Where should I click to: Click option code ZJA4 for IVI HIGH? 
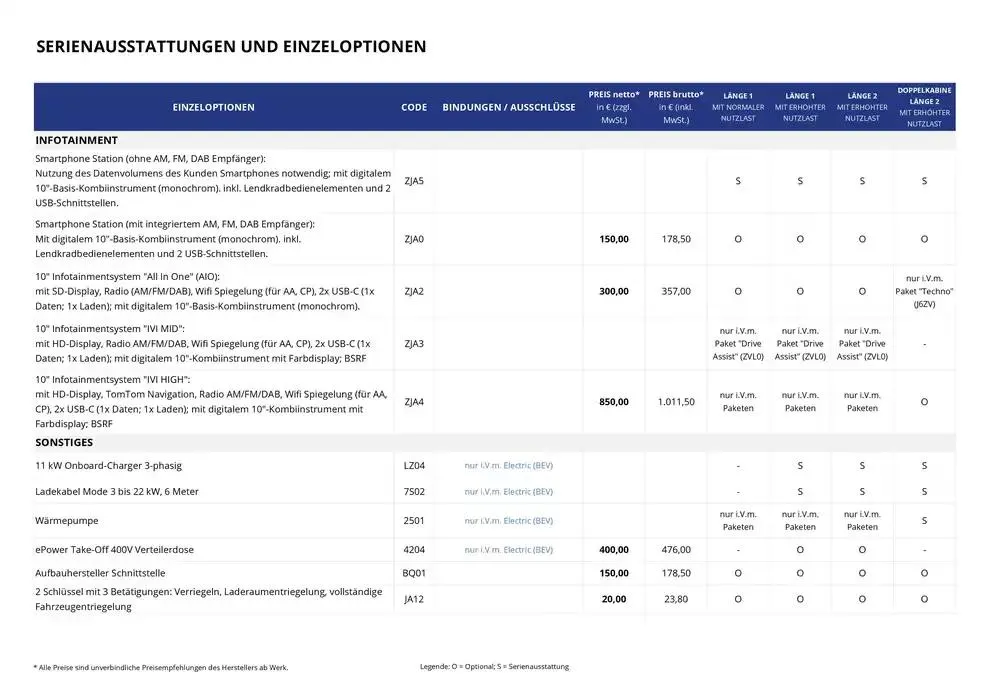[x=414, y=401]
